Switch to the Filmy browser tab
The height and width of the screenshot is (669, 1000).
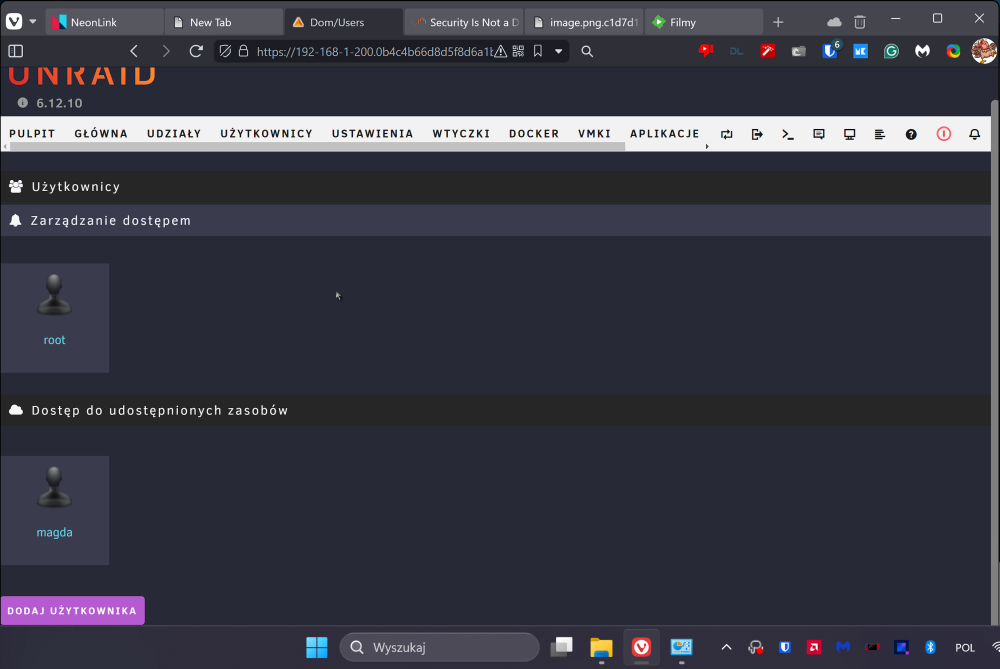(703, 22)
